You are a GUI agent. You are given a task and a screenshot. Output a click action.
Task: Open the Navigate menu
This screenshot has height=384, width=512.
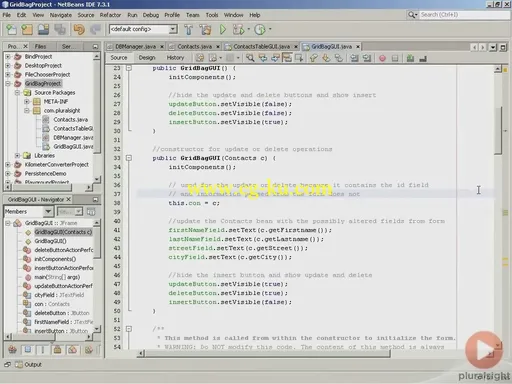61,15
